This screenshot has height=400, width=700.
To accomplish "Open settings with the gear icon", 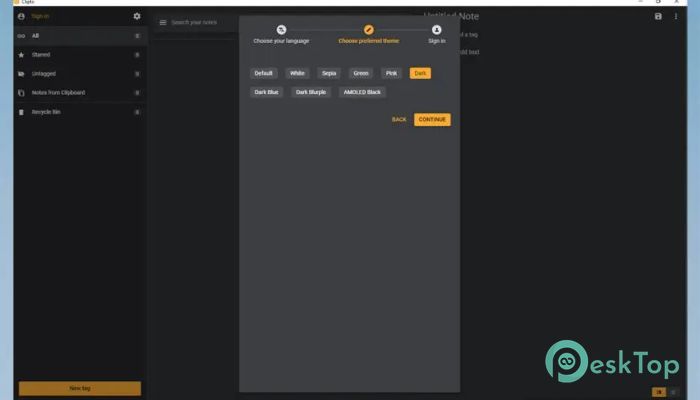I will click(x=137, y=16).
